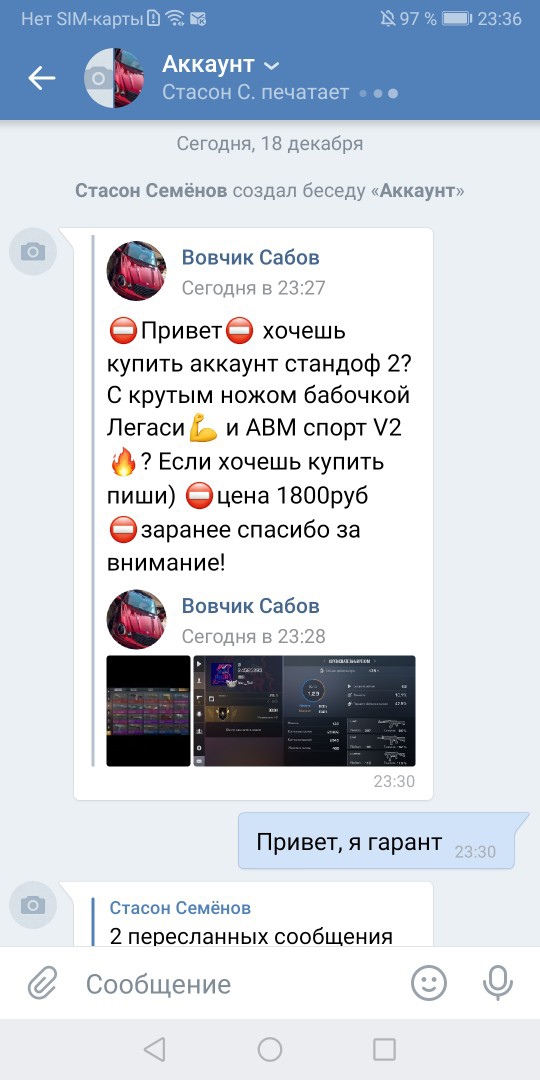Screen dimensions: 540x1080
Task: Open the emoji smiley picker
Action: [428, 983]
